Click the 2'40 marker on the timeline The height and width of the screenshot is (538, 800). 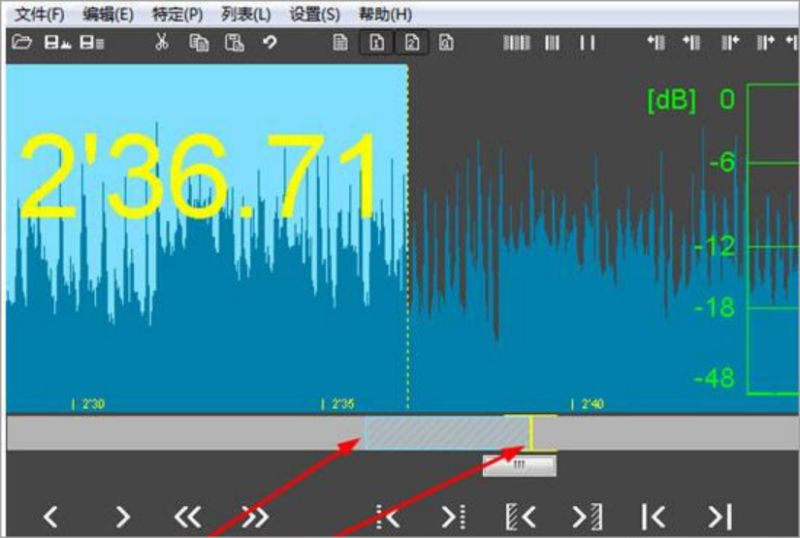pyautogui.click(x=588, y=405)
